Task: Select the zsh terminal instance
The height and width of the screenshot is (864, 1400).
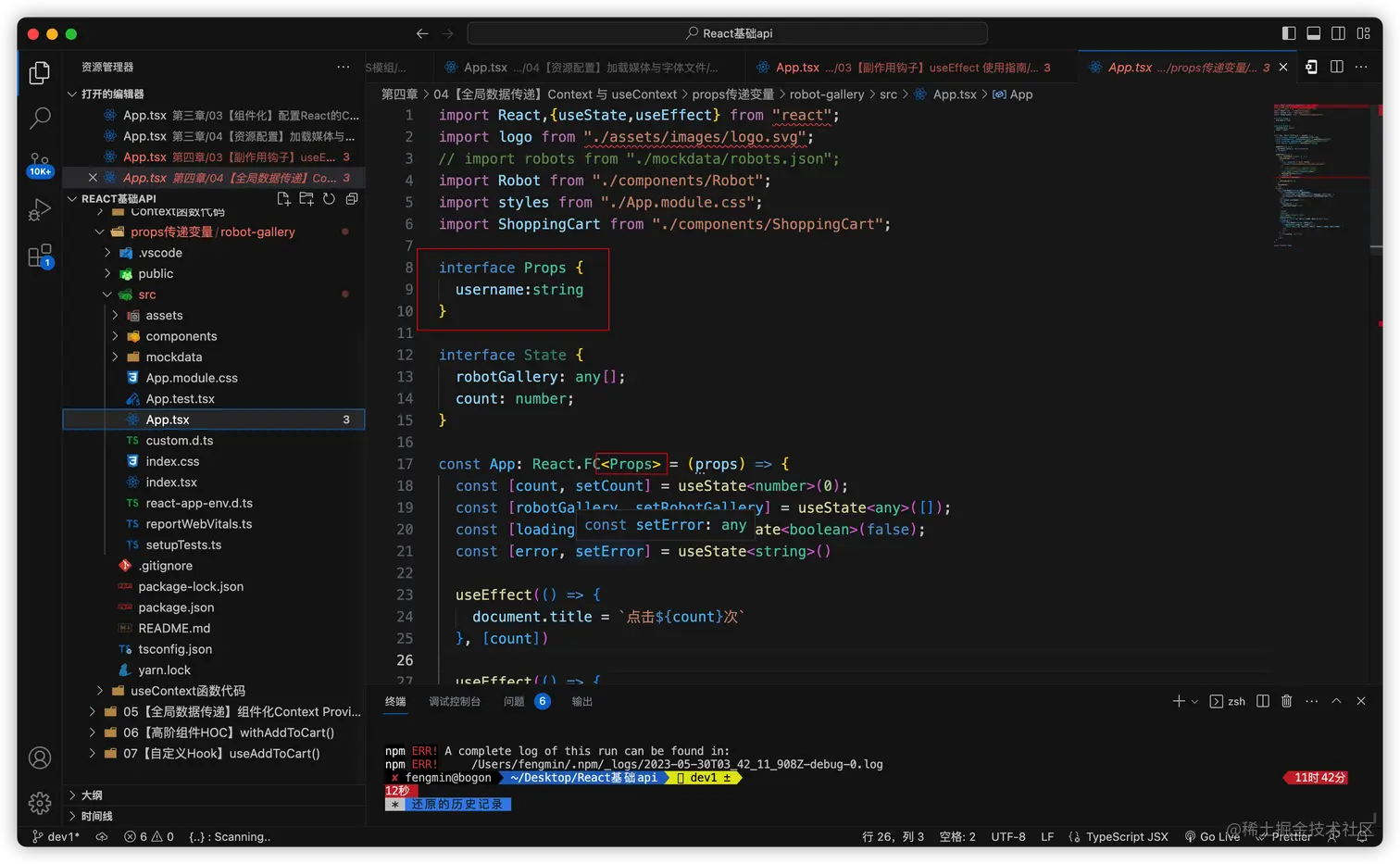Action: 1228,701
